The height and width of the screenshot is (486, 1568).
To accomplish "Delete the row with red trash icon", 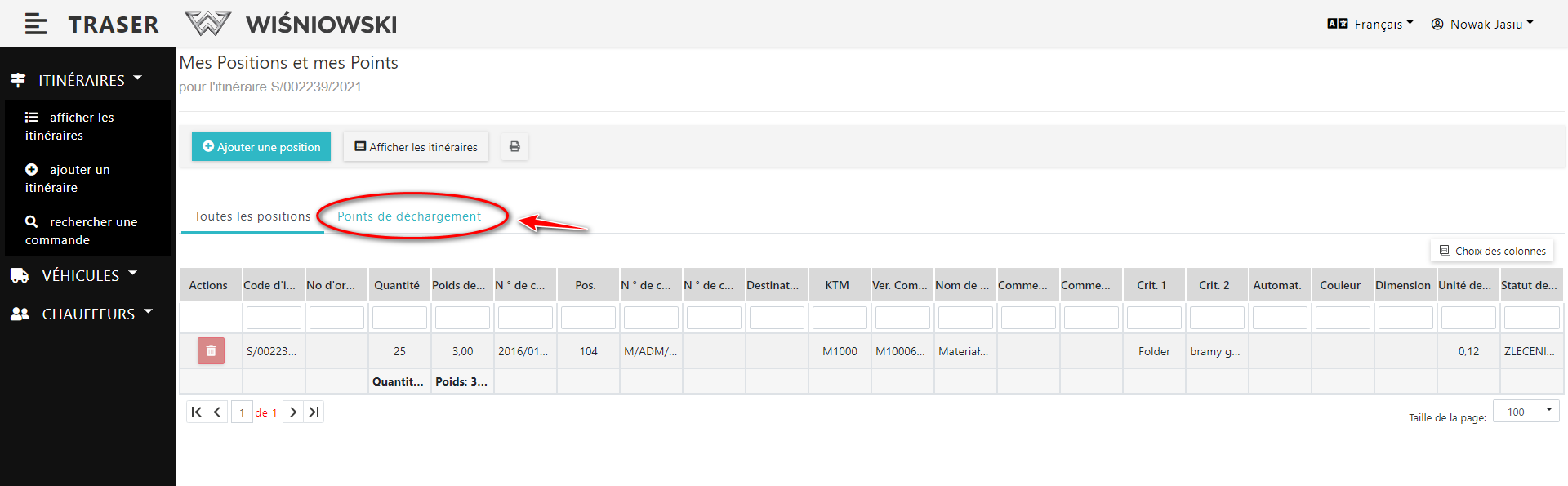I will (x=211, y=351).
